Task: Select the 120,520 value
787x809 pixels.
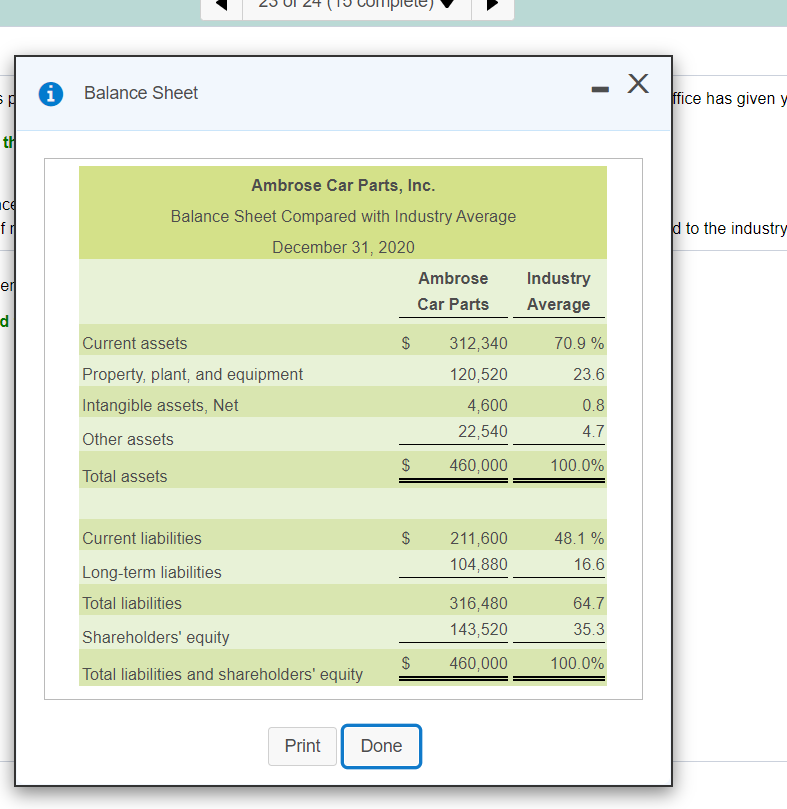Action: coord(478,375)
